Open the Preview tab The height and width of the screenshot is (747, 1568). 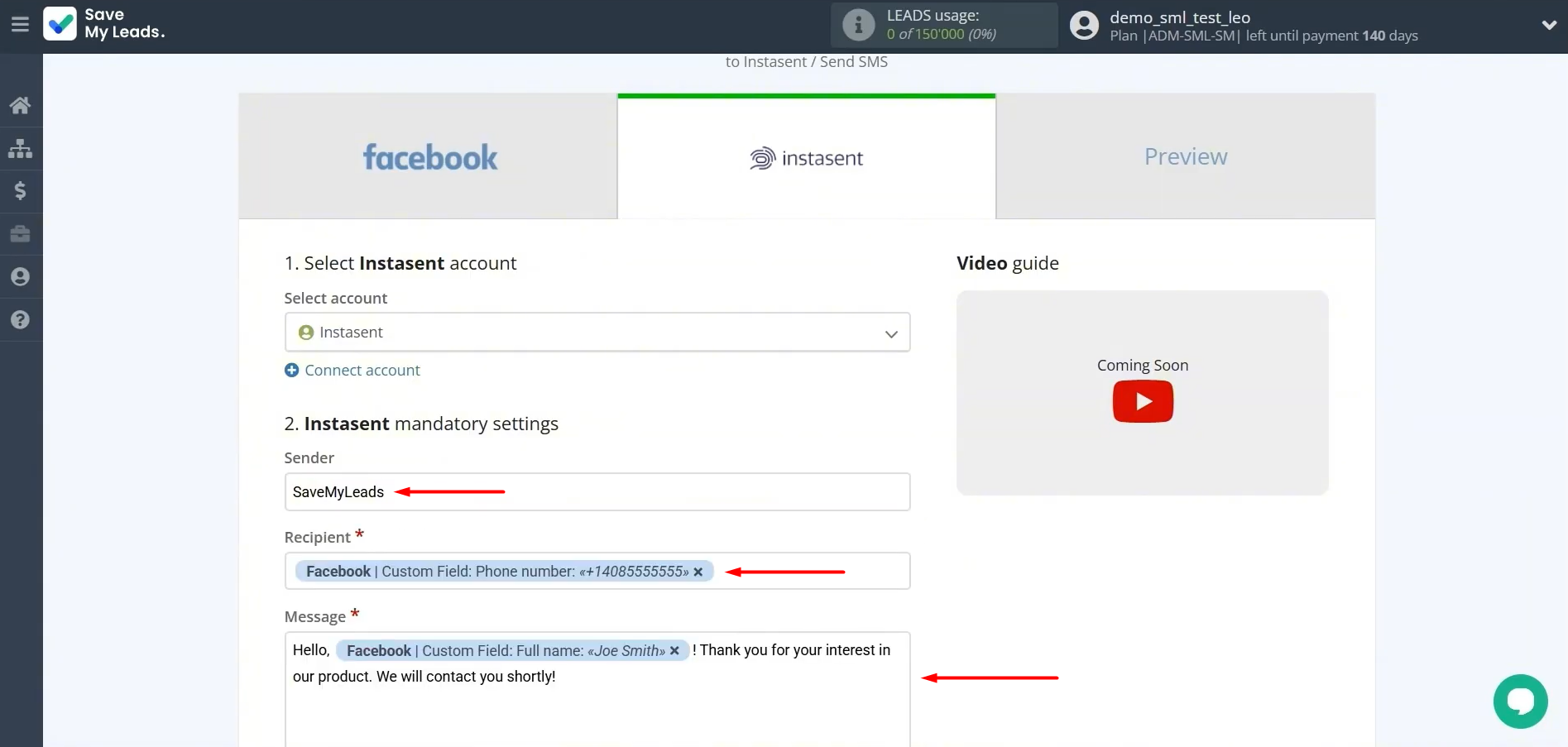pos(1186,156)
